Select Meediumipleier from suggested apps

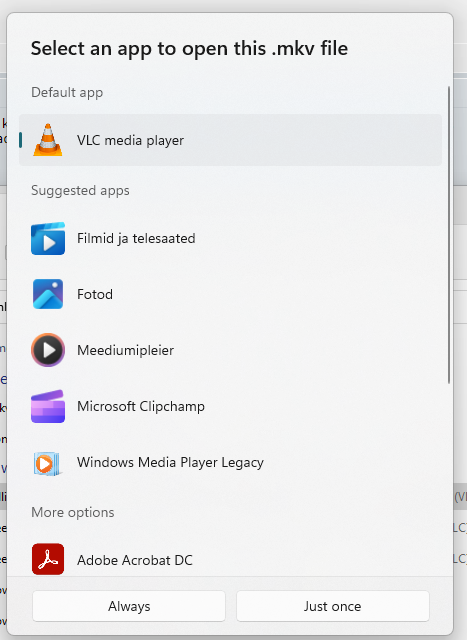click(125, 350)
